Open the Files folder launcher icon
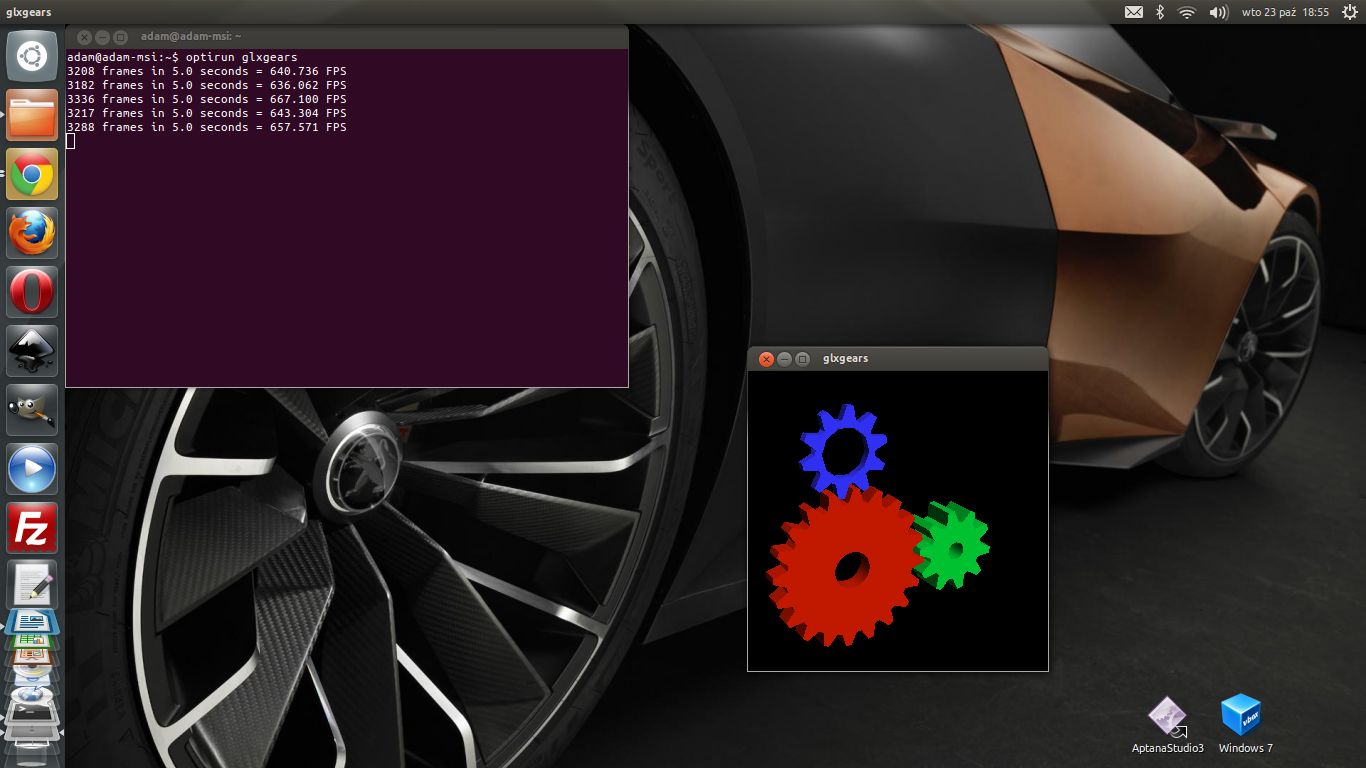 tap(32, 115)
